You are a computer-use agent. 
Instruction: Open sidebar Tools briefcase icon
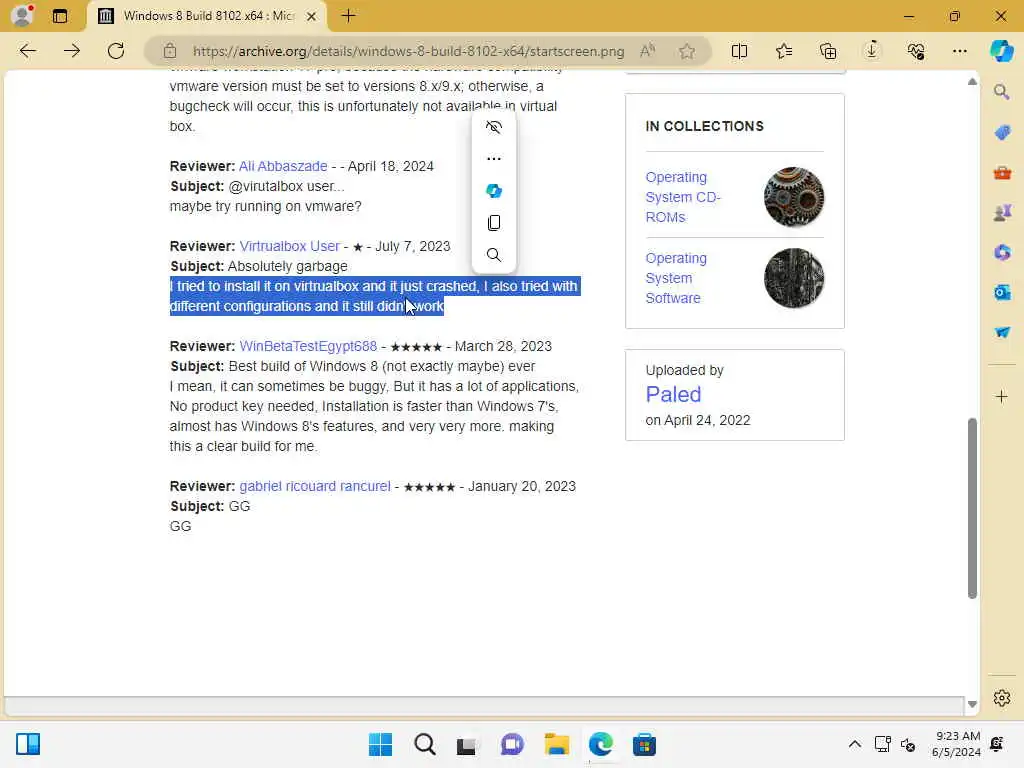(x=1002, y=173)
